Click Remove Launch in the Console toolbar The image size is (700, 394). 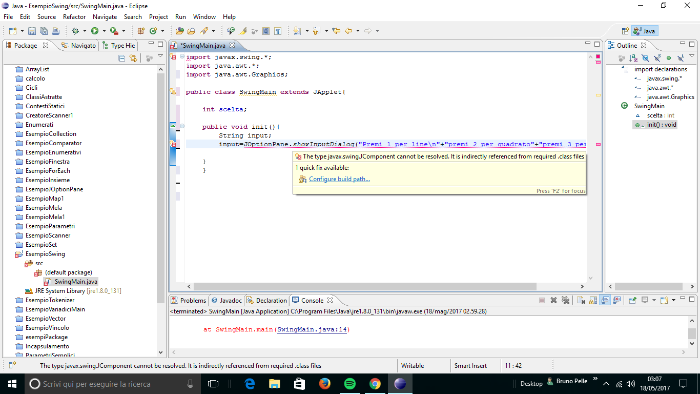click(554, 300)
